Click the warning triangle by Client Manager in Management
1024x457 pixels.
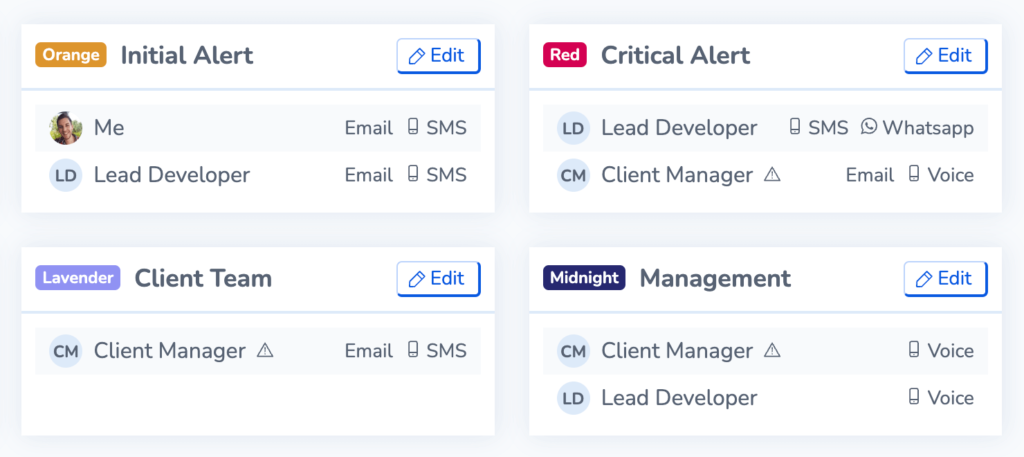[772, 351]
